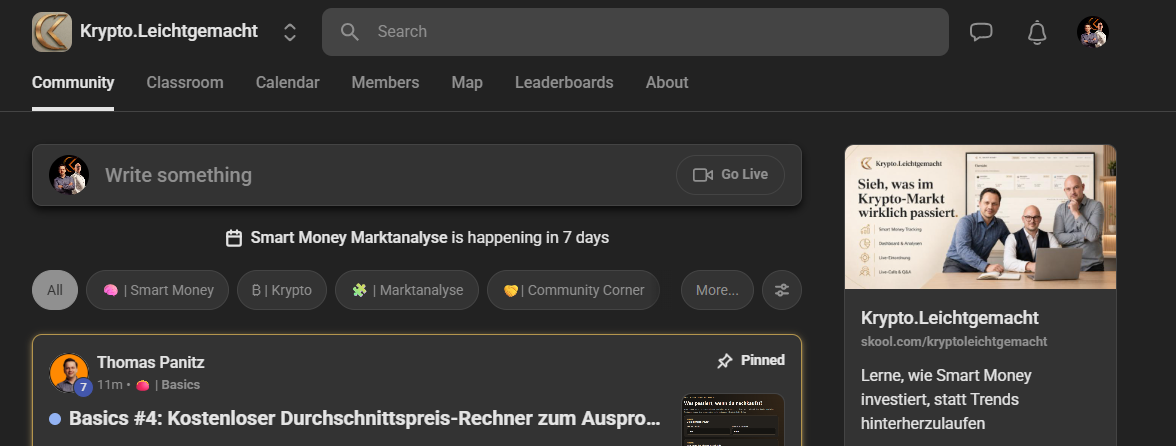Viewport: 1176px width, 446px height.
Task: Open the Calendar tab
Action: 287,82
